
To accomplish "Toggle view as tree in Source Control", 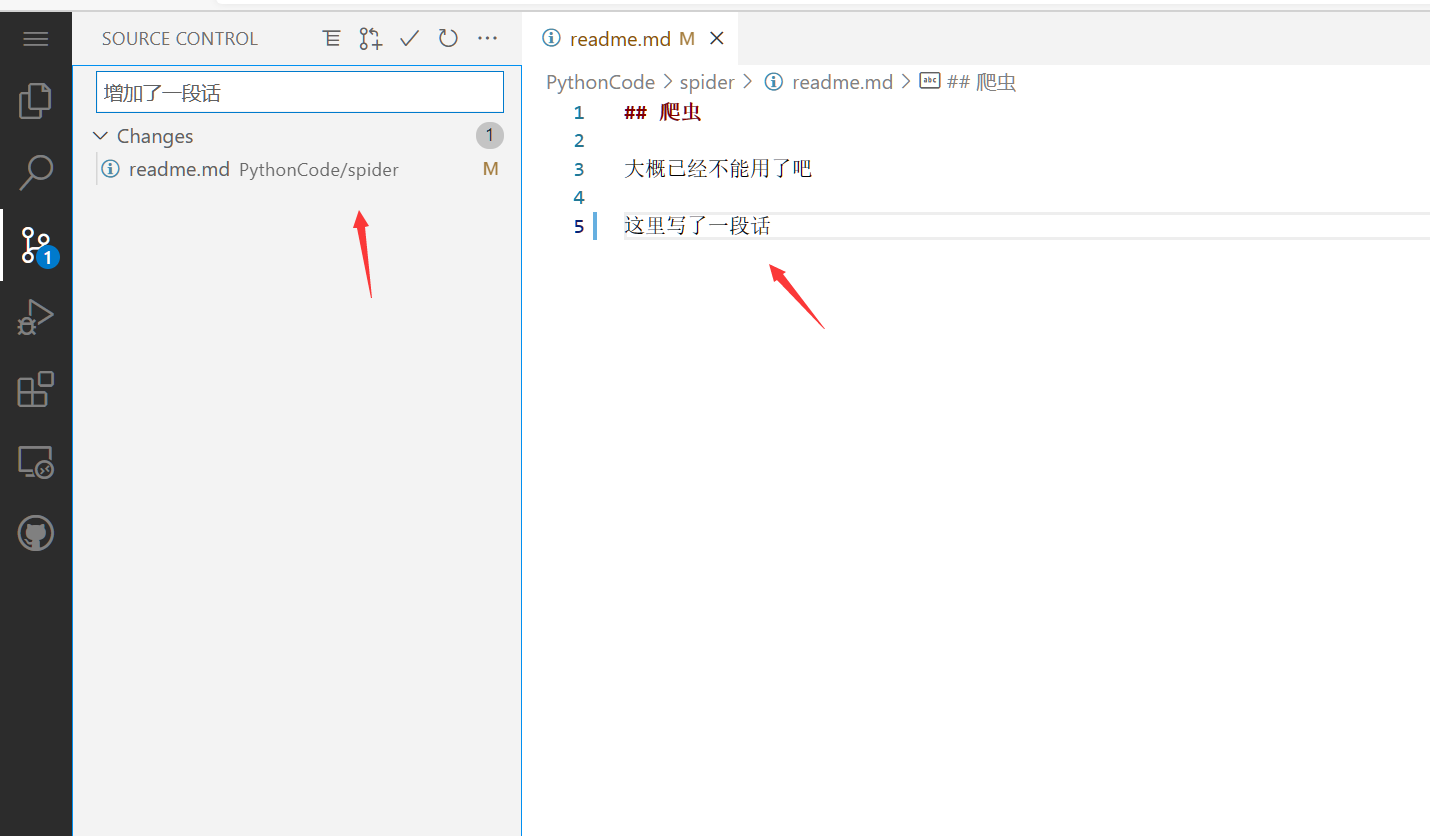I will [x=331, y=39].
